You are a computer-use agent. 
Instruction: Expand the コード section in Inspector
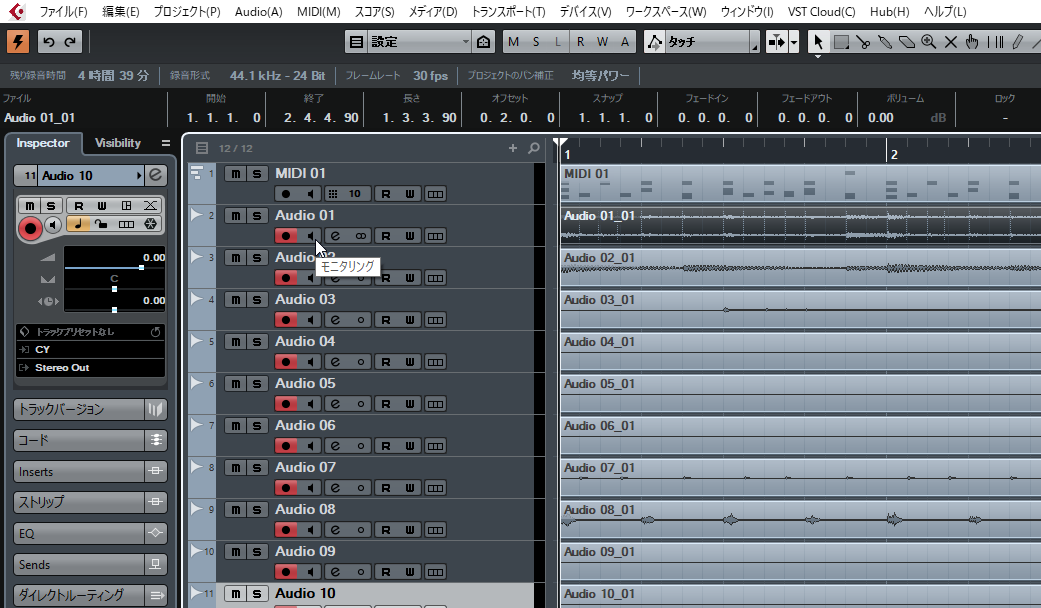point(79,440)
